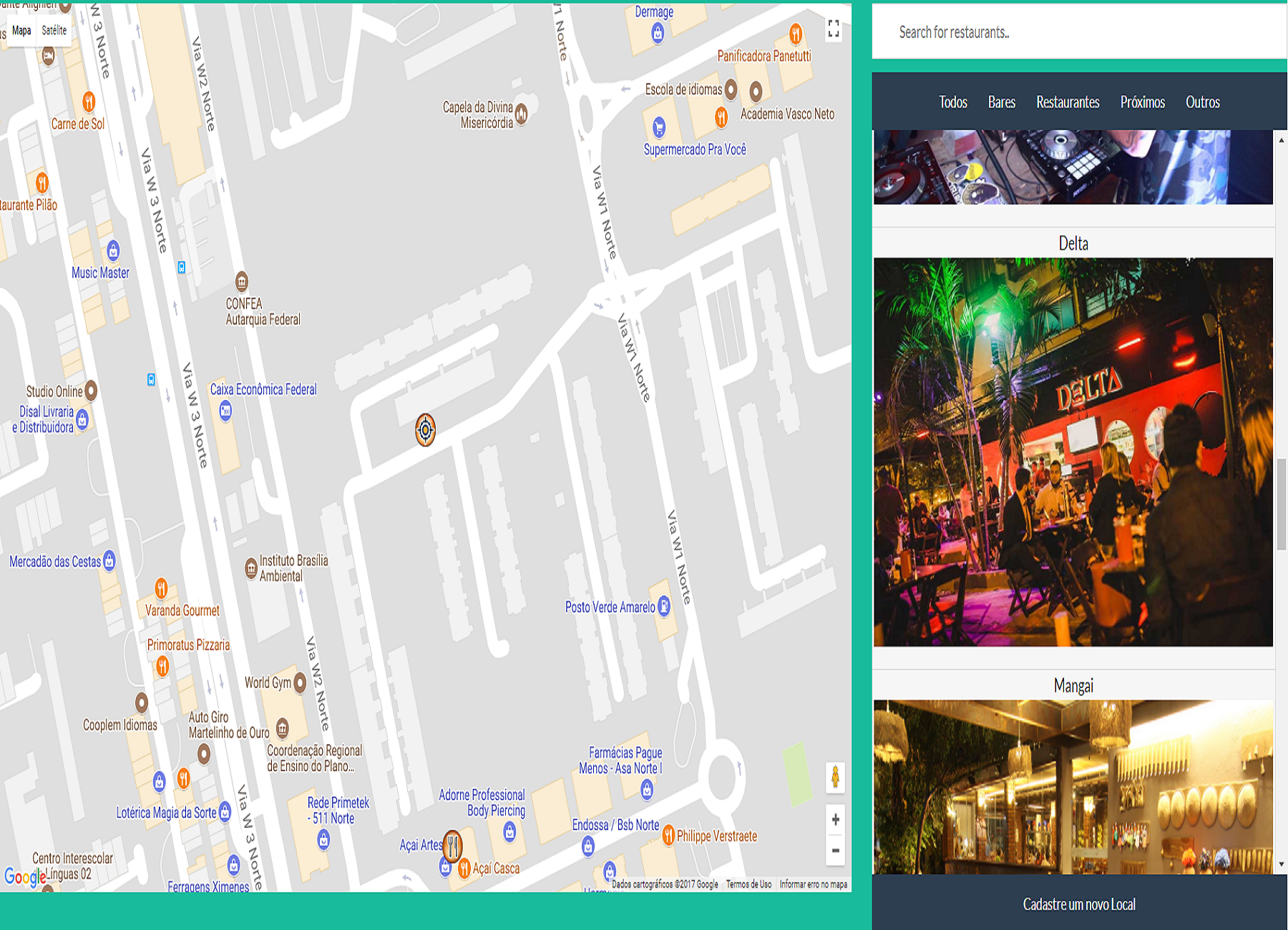Open the Rede Primetek 511 Norte pin

pyautogui.click(x=324, y=840)
